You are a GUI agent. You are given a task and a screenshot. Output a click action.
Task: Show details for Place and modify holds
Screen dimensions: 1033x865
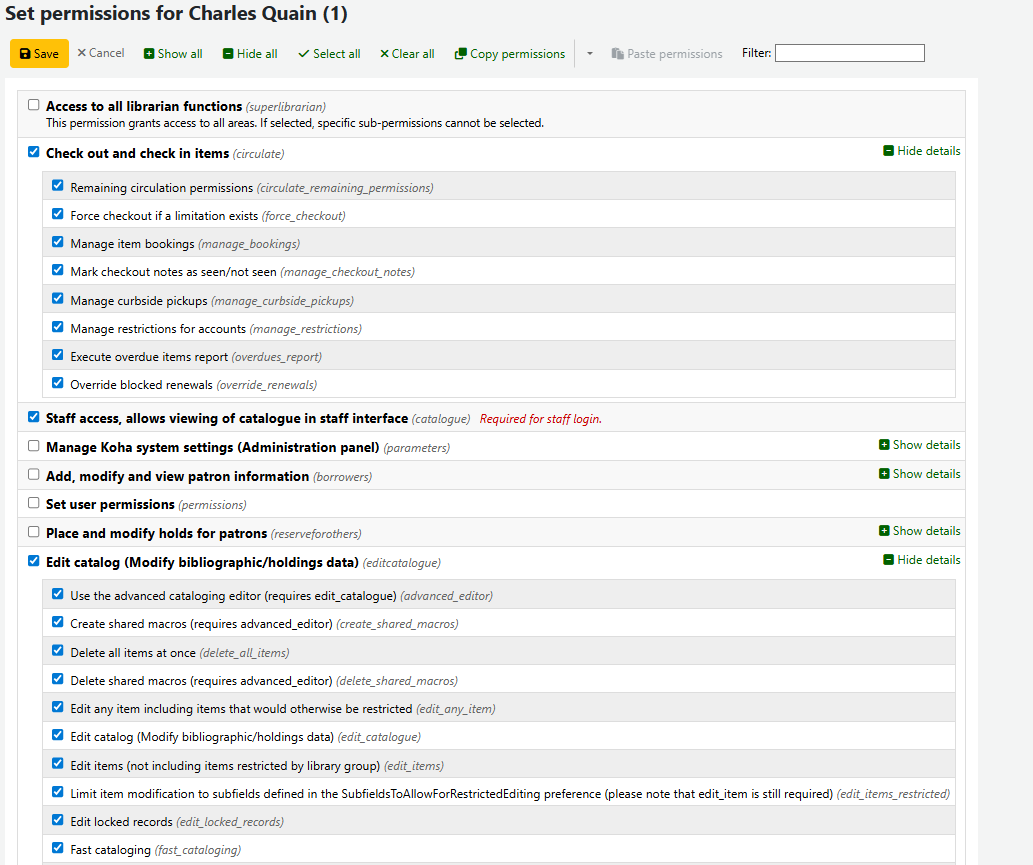click(919, 531)
